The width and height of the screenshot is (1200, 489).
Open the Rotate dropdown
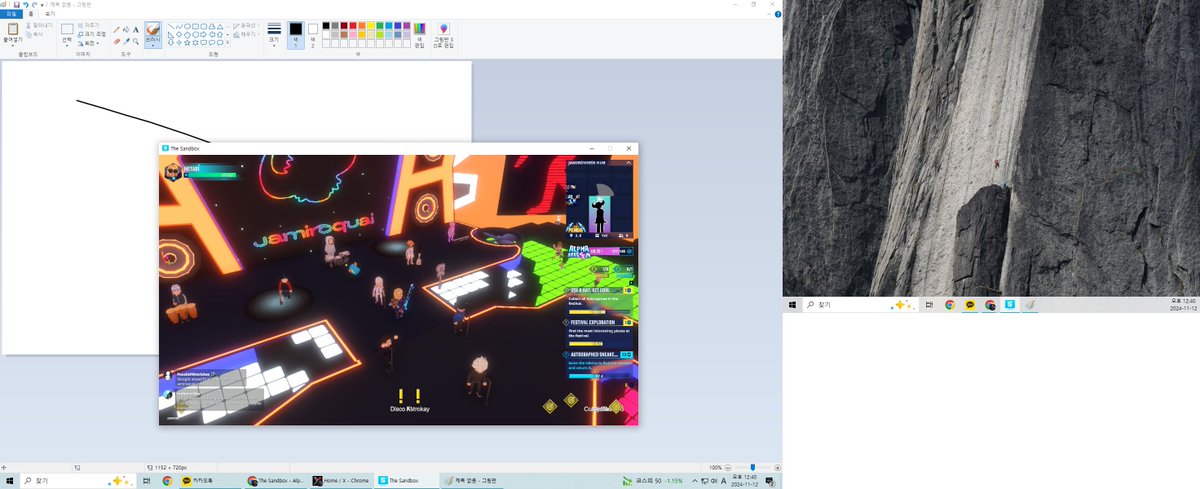[88, 43]
